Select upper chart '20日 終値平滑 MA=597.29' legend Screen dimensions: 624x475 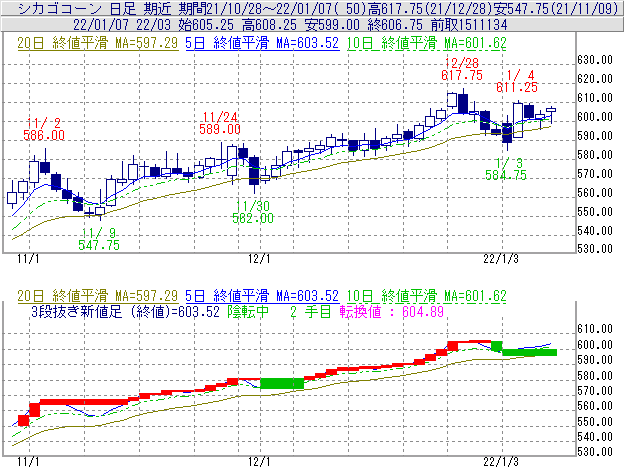point(98,43)
